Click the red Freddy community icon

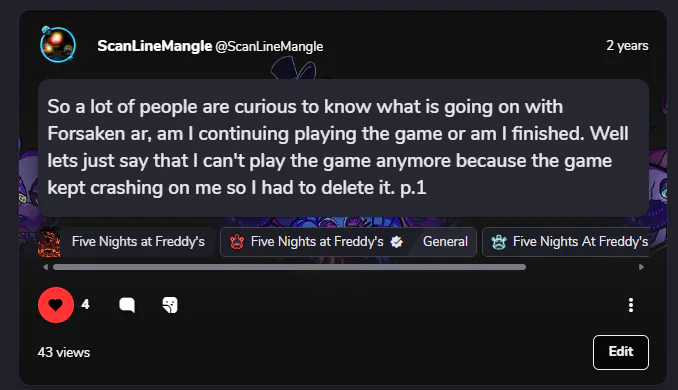pyautogui.click(x=237, y=242)
